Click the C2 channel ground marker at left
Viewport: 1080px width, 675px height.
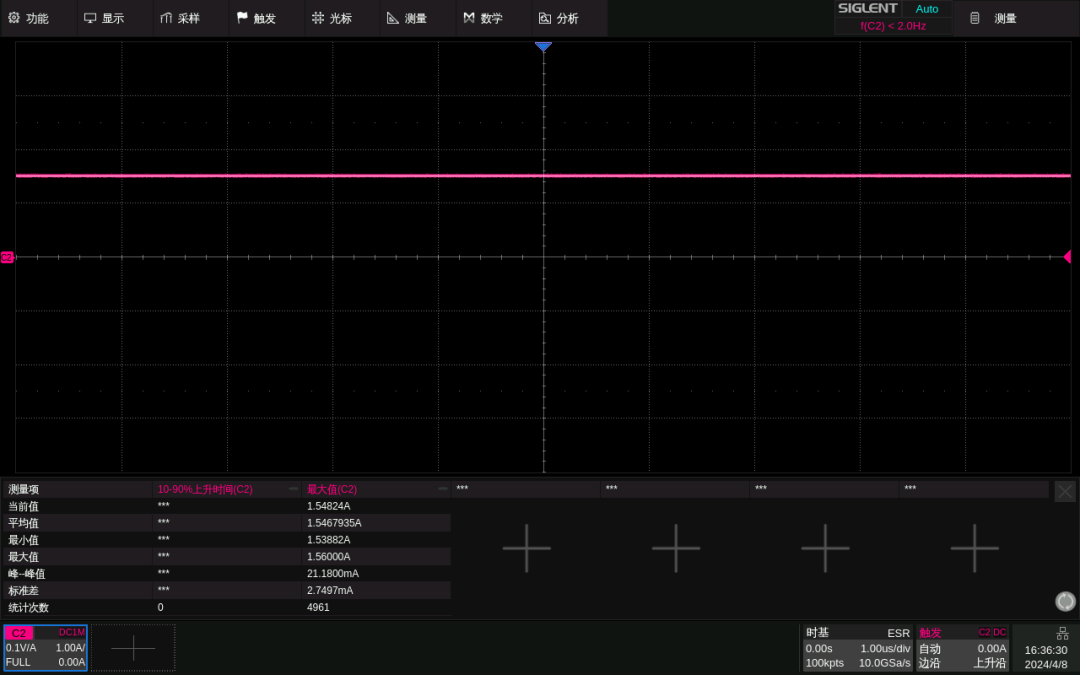(x=7, y=257)
